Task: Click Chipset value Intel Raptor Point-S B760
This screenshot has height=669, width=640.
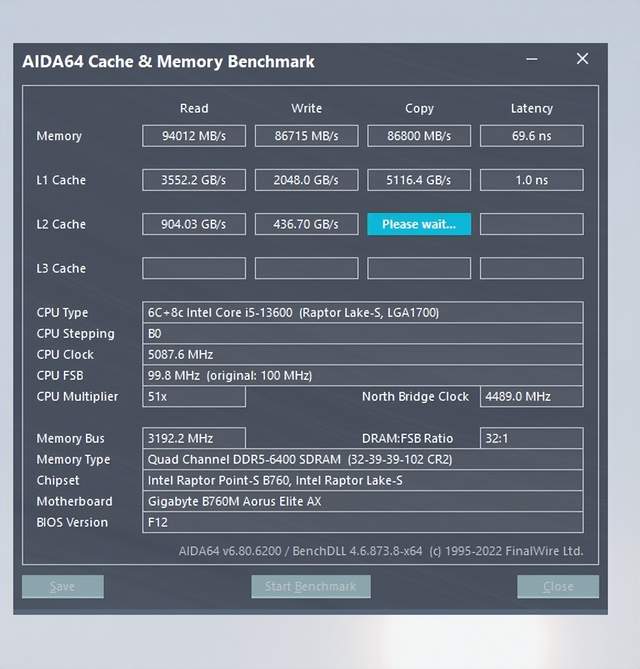Action: 363,480
